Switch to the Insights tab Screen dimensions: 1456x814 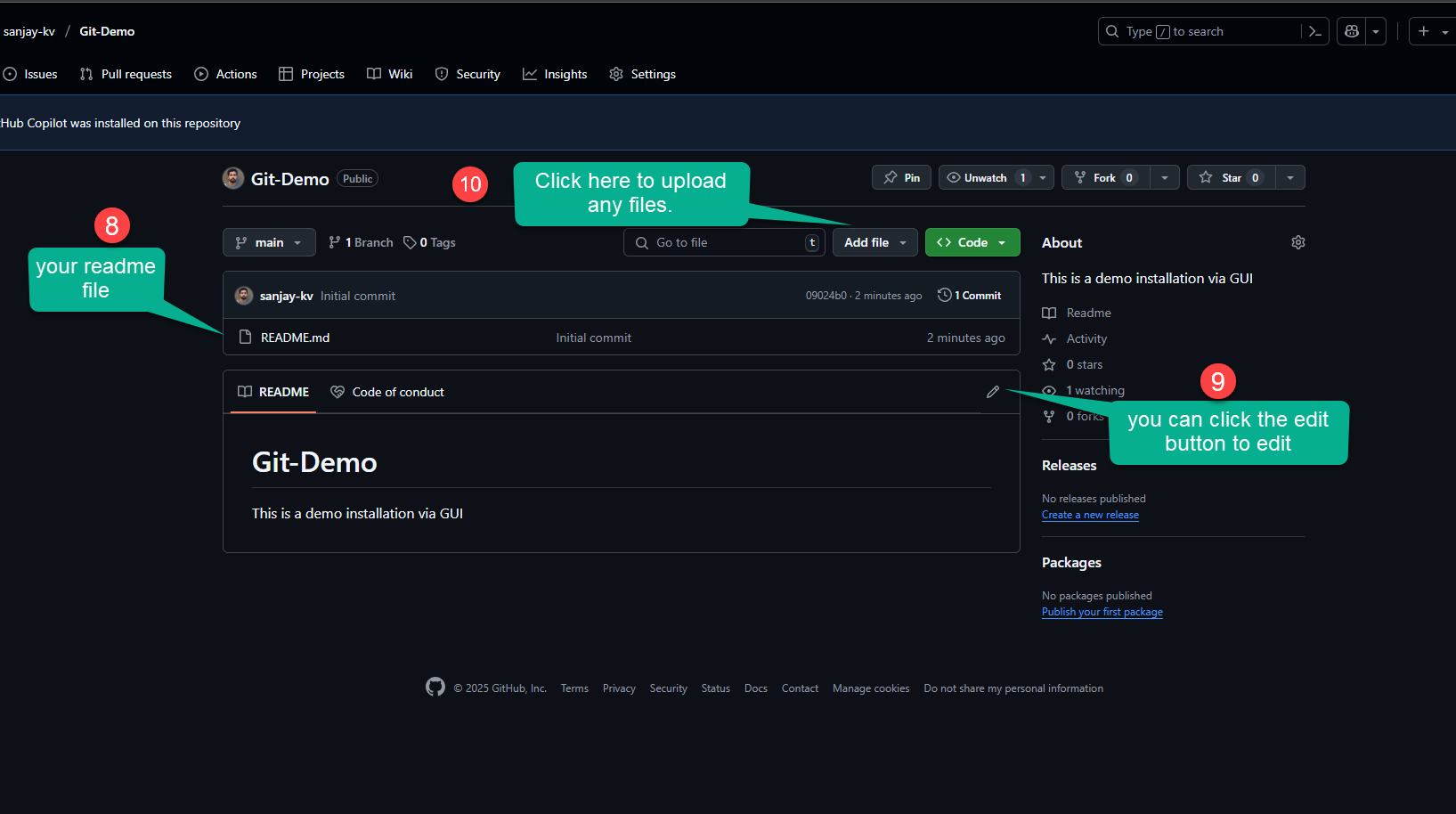pos(554,74)
